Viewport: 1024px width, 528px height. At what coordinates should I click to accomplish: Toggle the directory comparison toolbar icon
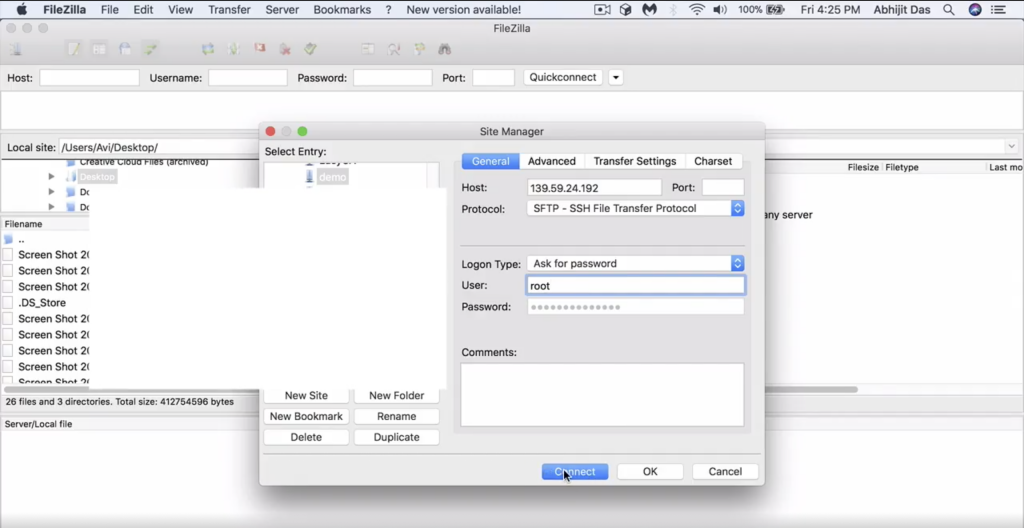click(394, 50)
